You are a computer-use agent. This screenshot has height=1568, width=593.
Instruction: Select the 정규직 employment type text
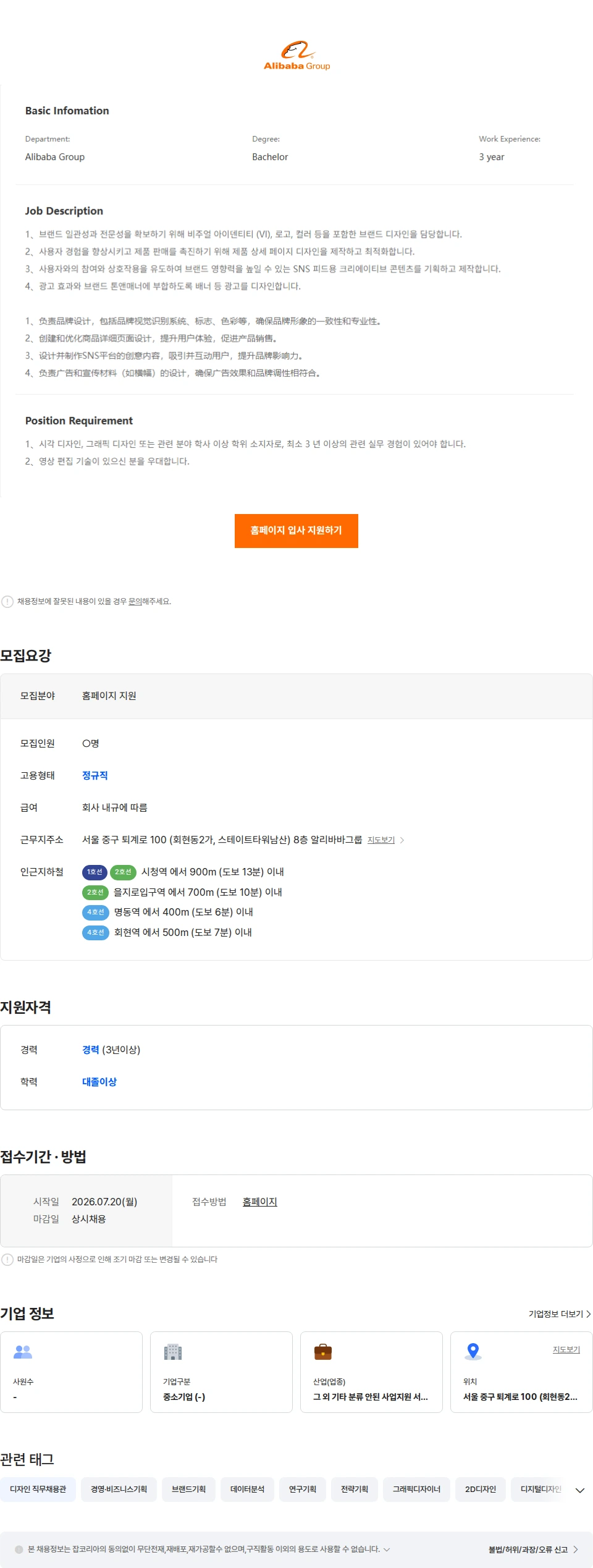click(95, 776)
